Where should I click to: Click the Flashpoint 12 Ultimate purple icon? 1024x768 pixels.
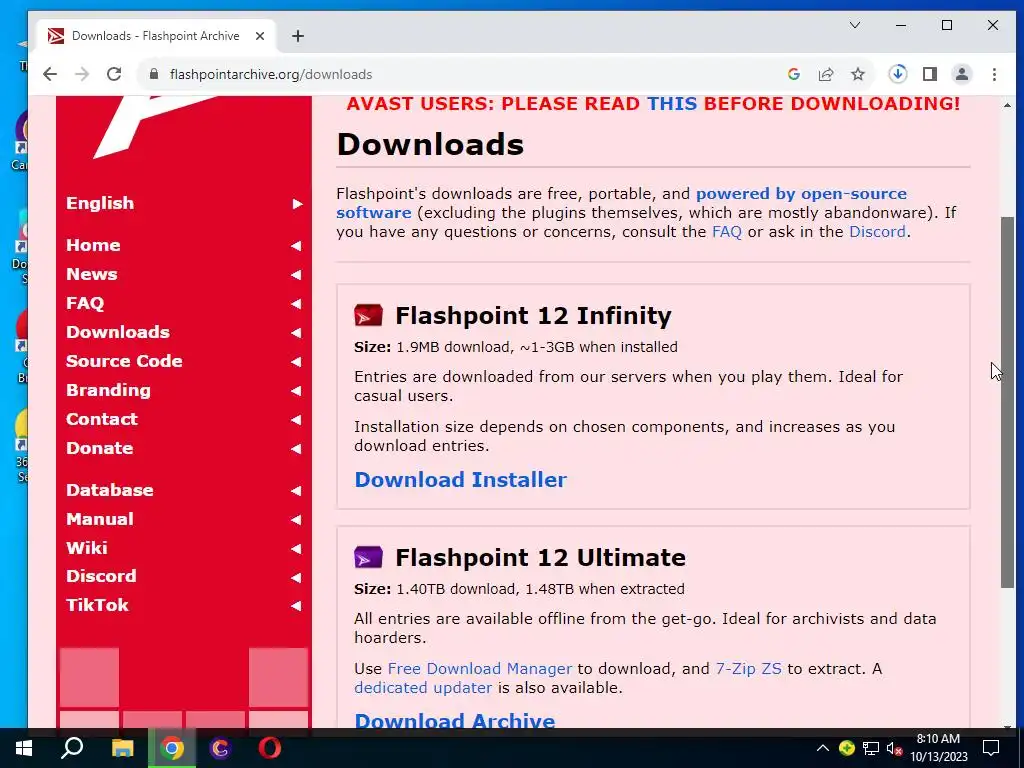coord(368,557)
